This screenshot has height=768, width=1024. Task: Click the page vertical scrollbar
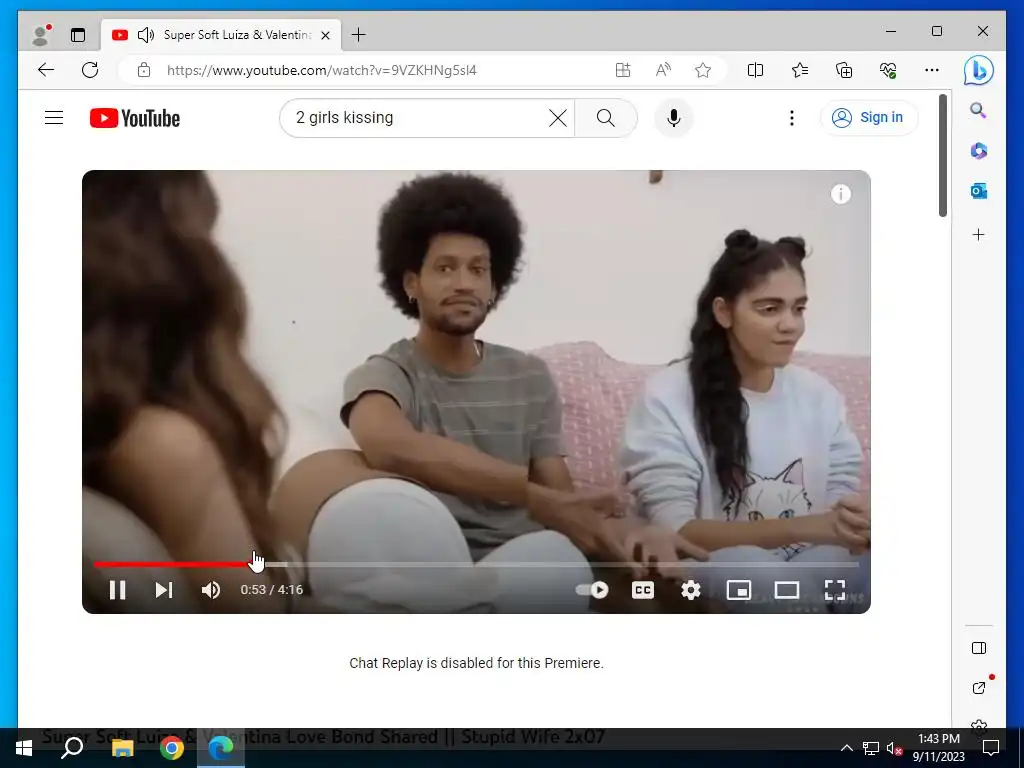pyautogui.click(x=942, y=155)
